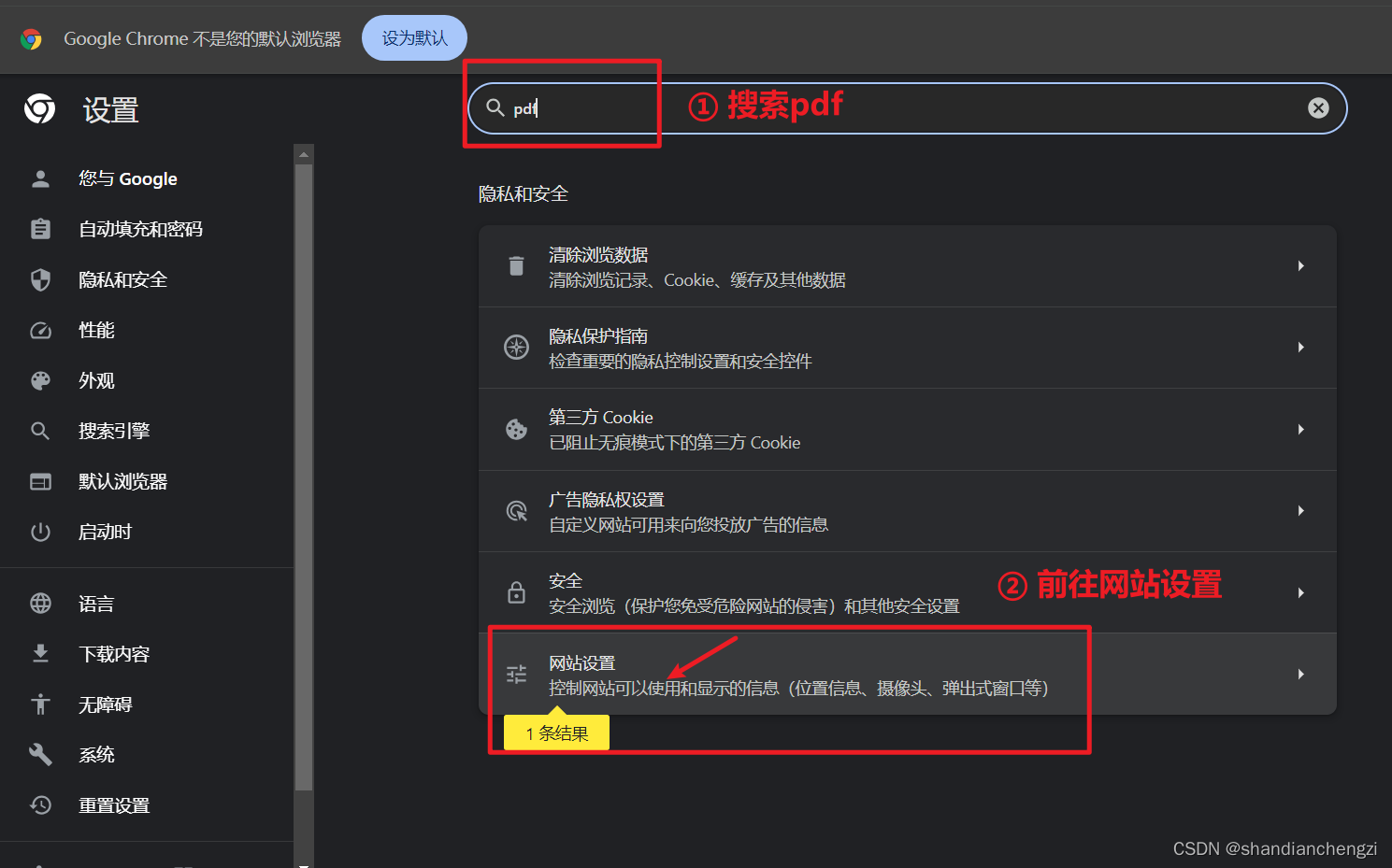Click the wrench icon for 系统
The height and width of the screenshot is (868, 1392).
40,754
